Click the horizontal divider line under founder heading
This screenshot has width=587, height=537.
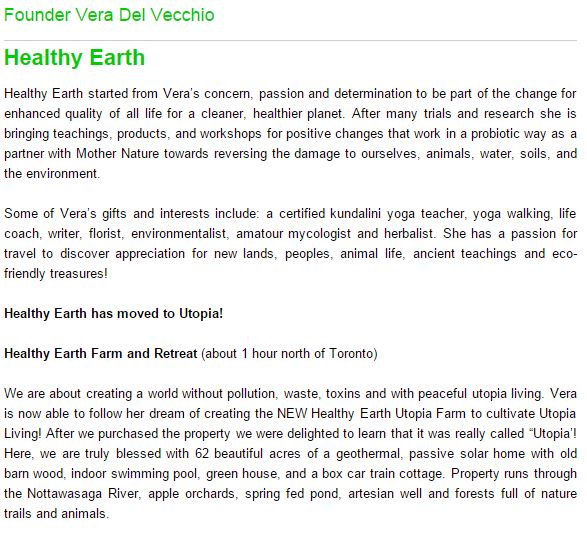point(291,40)
